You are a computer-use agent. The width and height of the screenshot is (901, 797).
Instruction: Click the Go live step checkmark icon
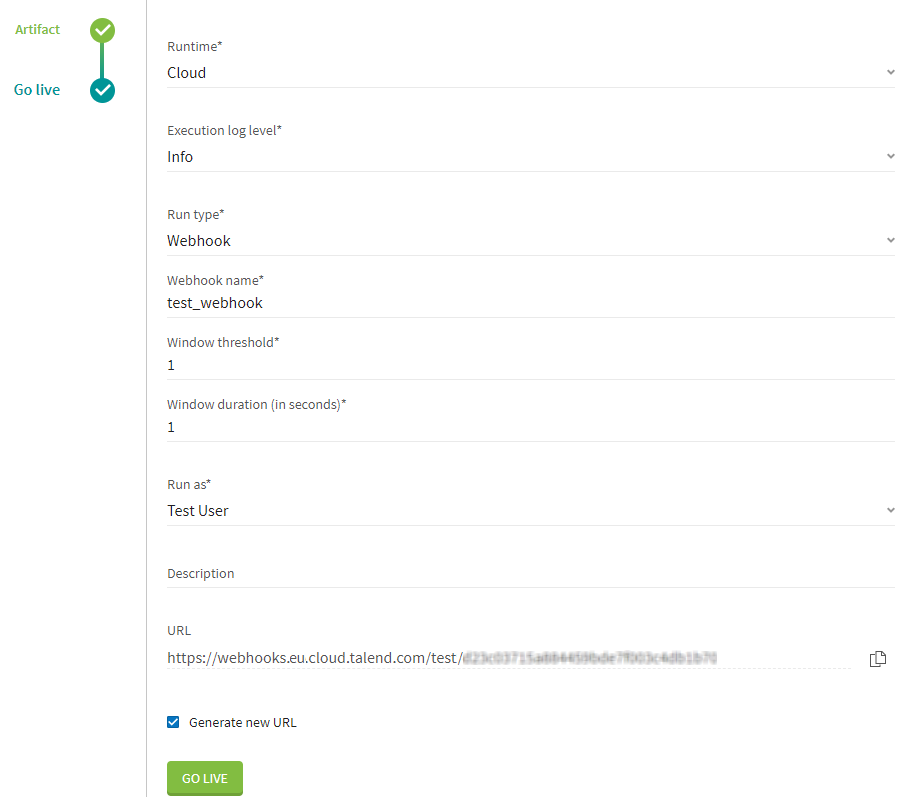pos(102,90)
